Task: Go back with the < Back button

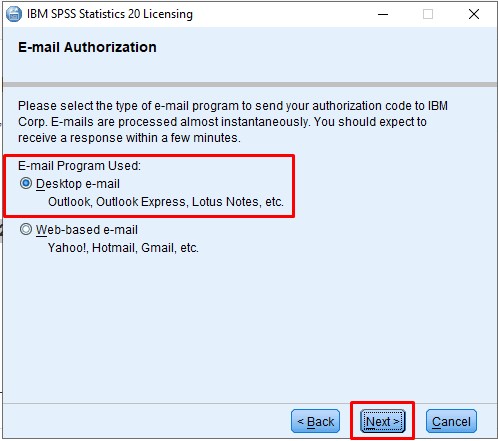Action: [x=315, y=421]
